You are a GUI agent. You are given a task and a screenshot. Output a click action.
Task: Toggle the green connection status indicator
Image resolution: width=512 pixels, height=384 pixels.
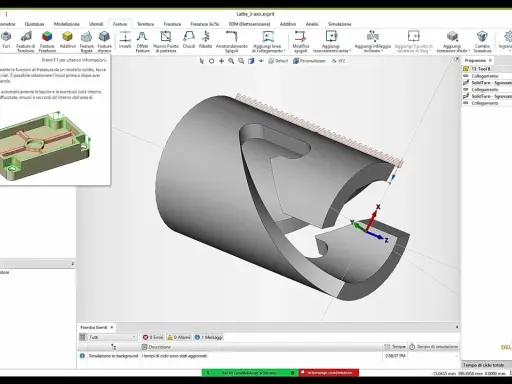249,373
